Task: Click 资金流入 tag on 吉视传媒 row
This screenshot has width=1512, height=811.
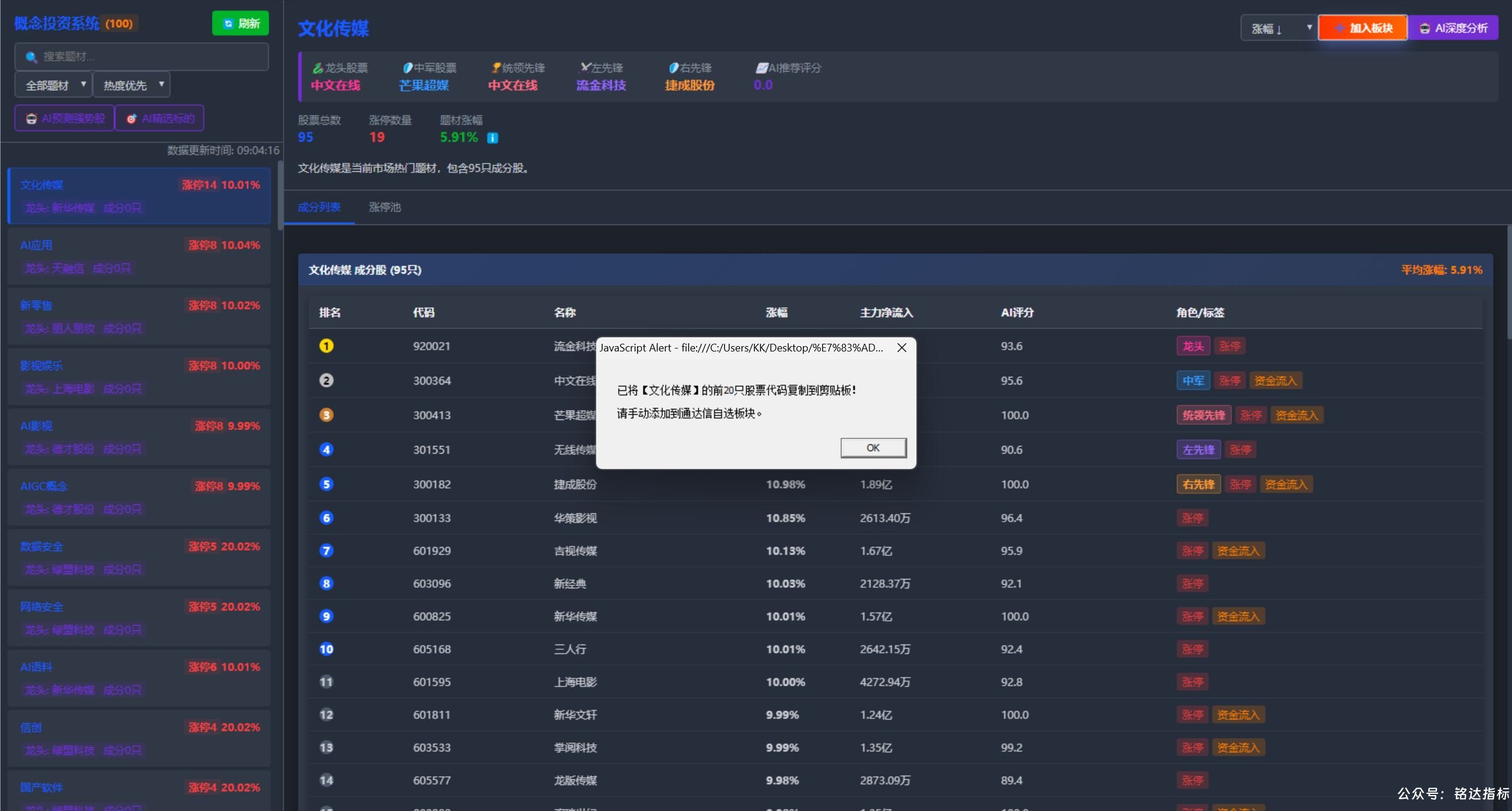Action: (1238, 551)
